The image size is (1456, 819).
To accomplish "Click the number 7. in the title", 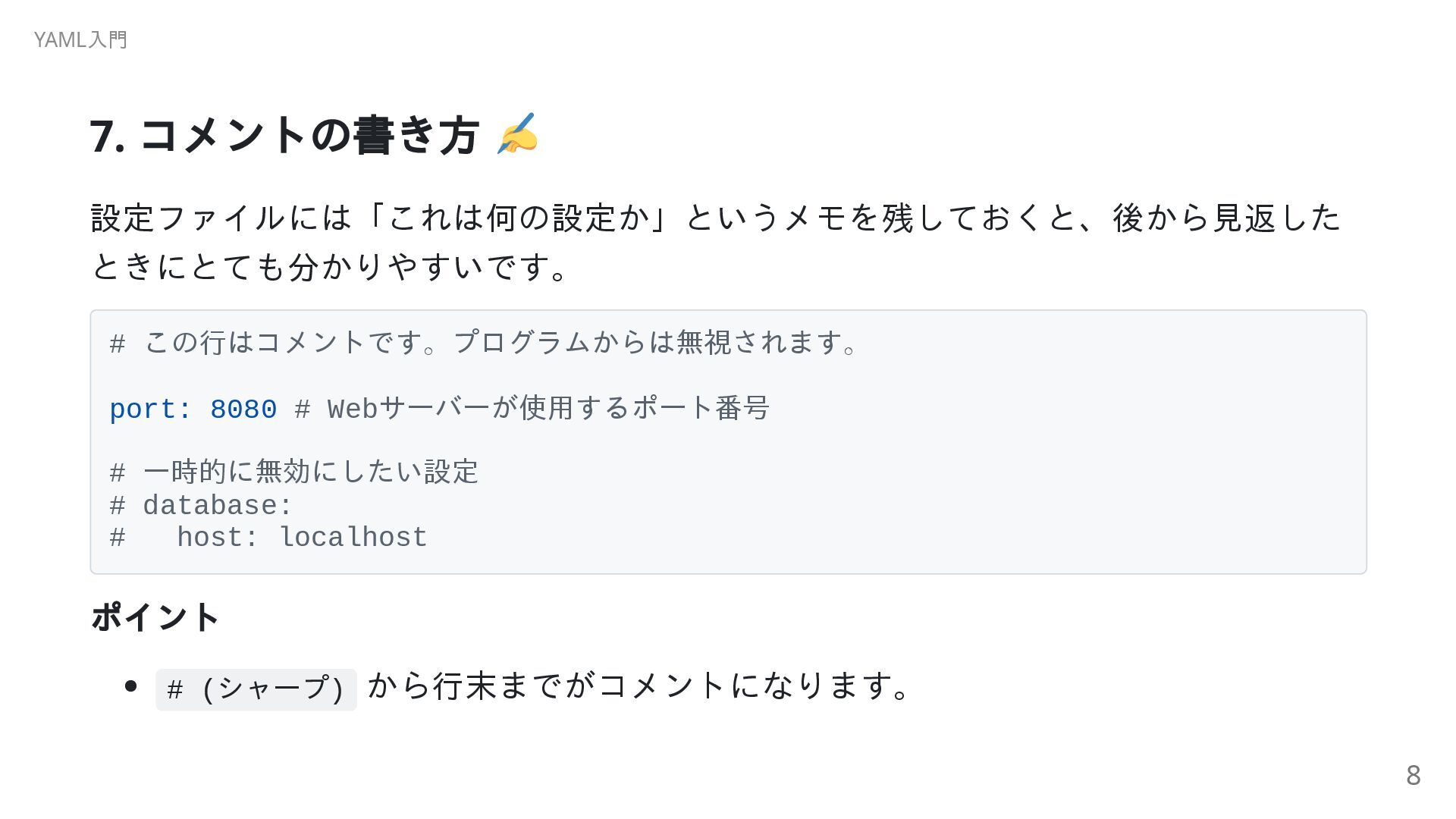I will point(108,136).
